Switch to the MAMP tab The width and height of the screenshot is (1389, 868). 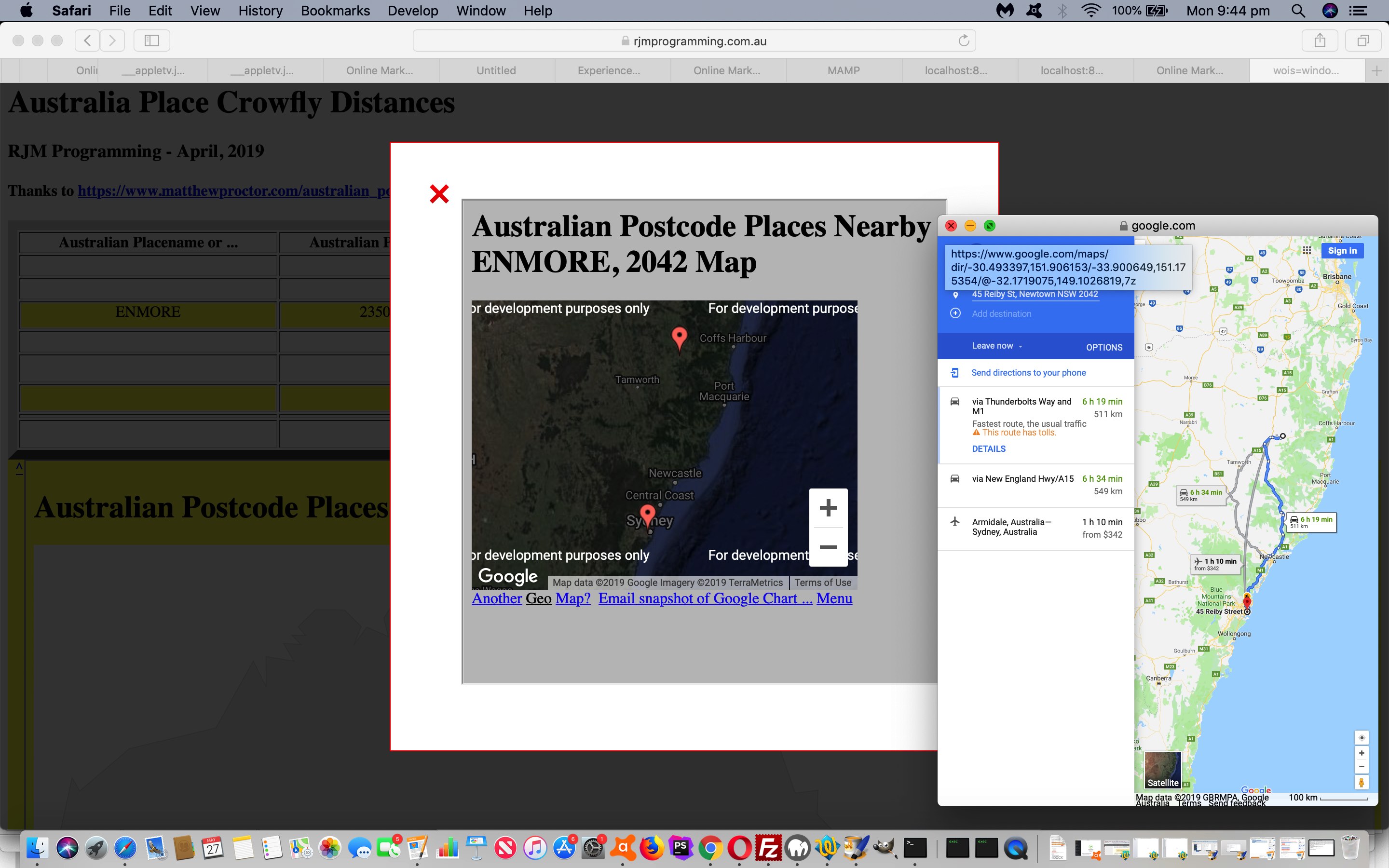coord(843,70)
